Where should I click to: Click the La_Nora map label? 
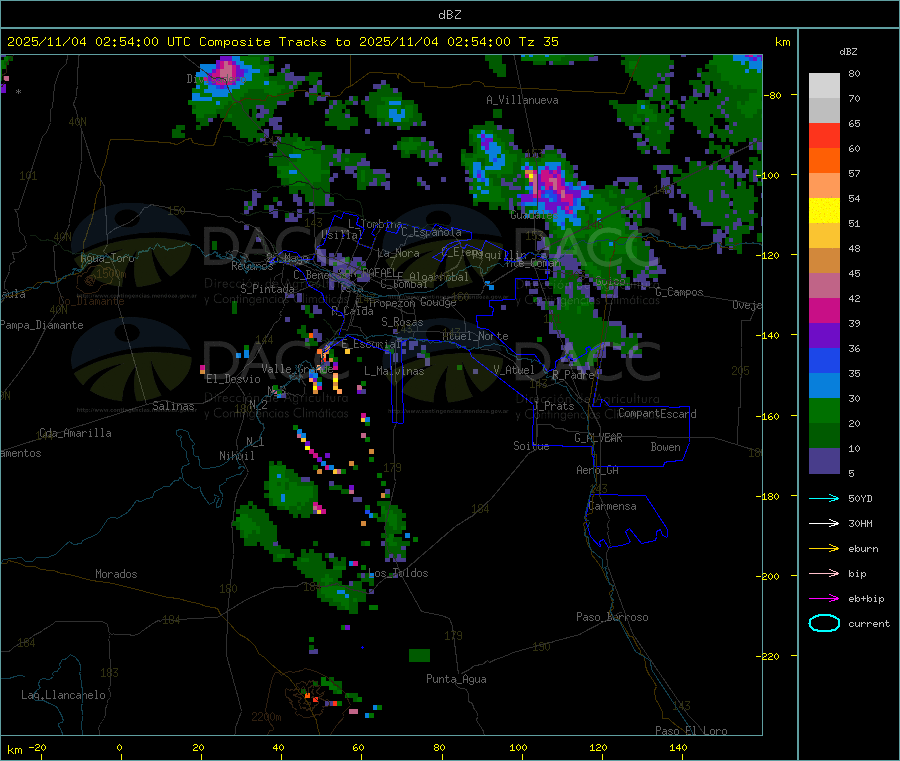pos(398,253)
